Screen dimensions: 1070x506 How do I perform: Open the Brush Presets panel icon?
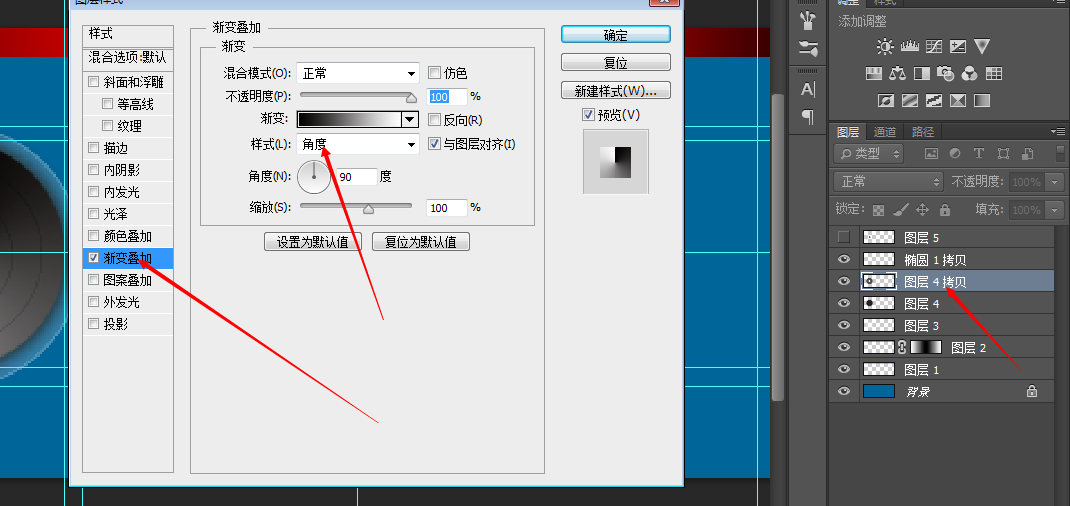point(808,20)
